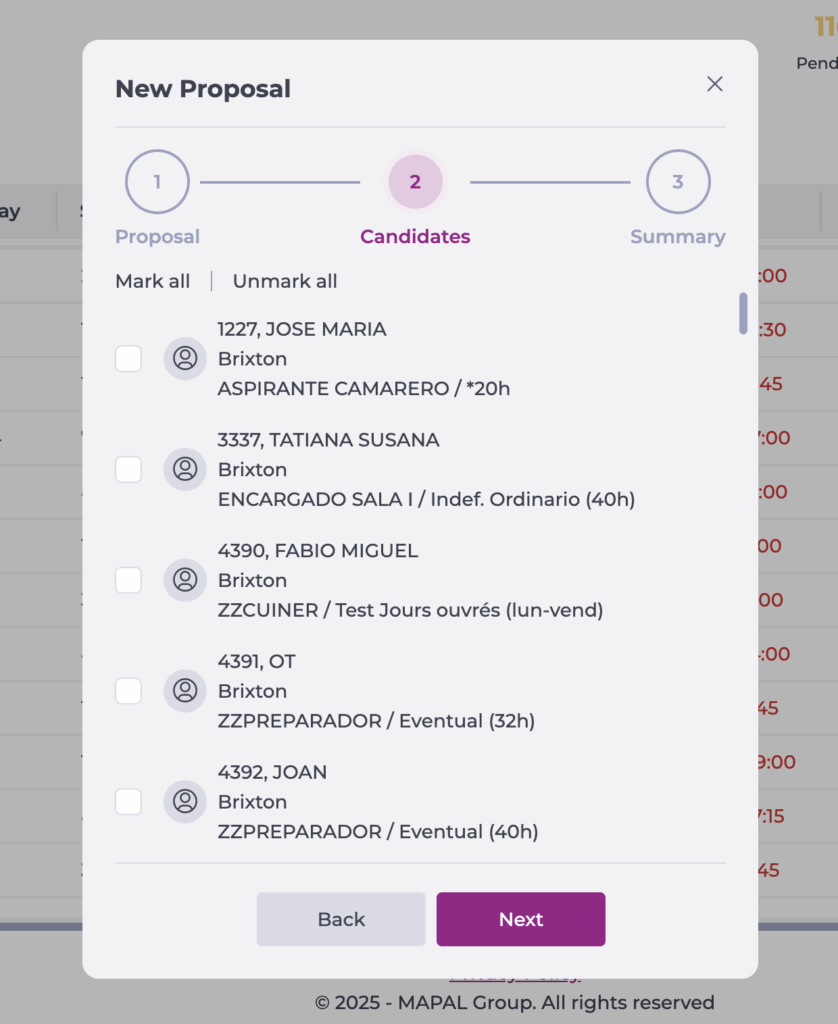Jump to step 3 Summary
The height and width of the screenshot is (1024, 838).
(678, 182)
